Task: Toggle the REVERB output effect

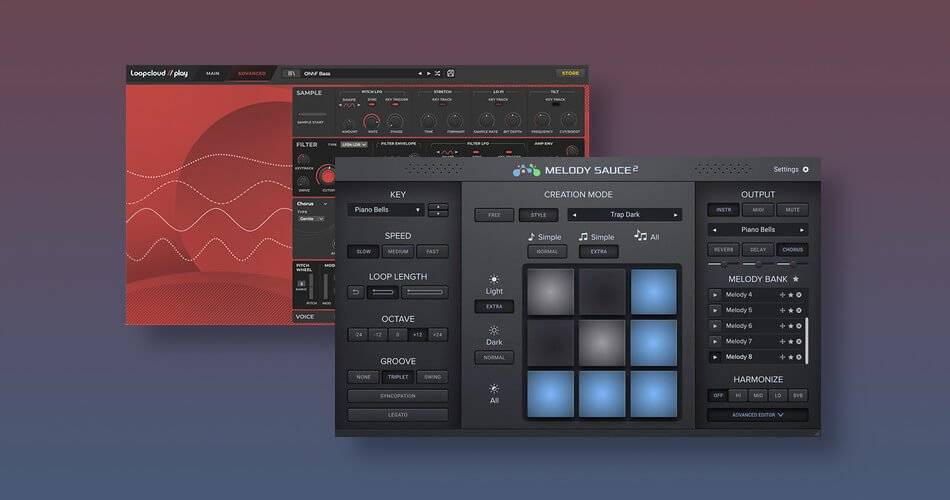Action: click(723, 250)
